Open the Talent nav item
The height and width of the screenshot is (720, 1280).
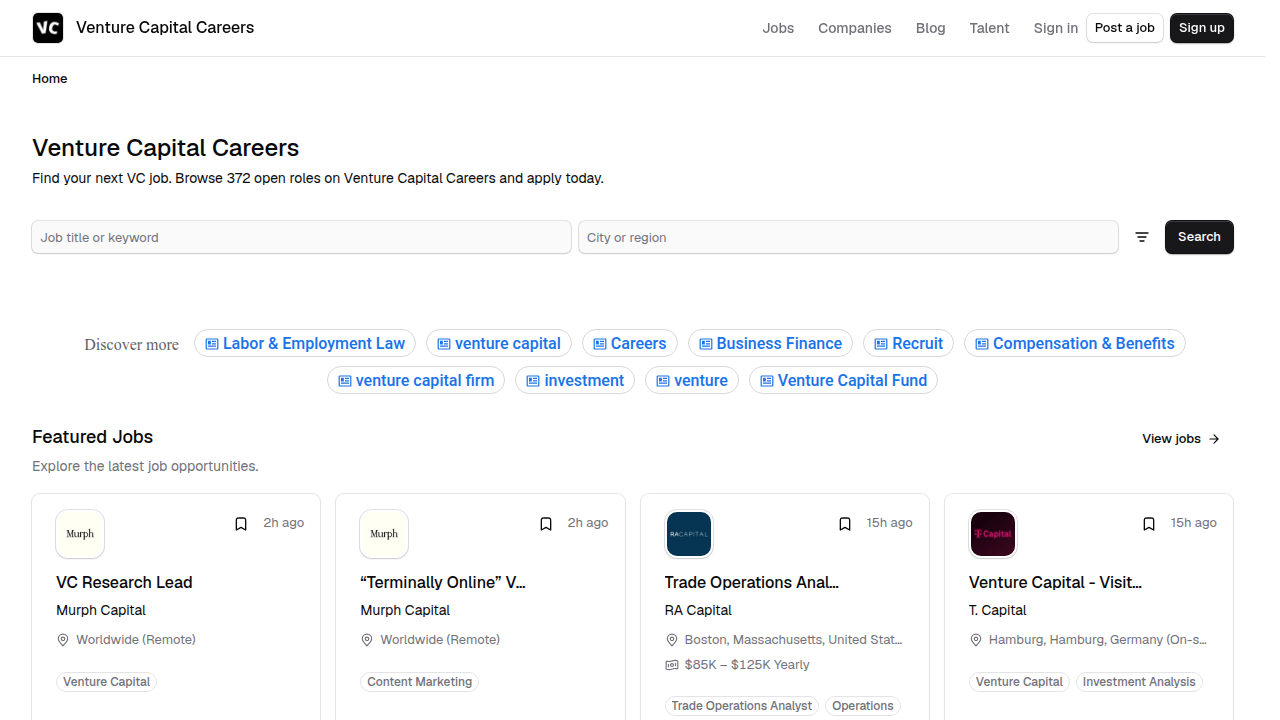tap(990, 28)
